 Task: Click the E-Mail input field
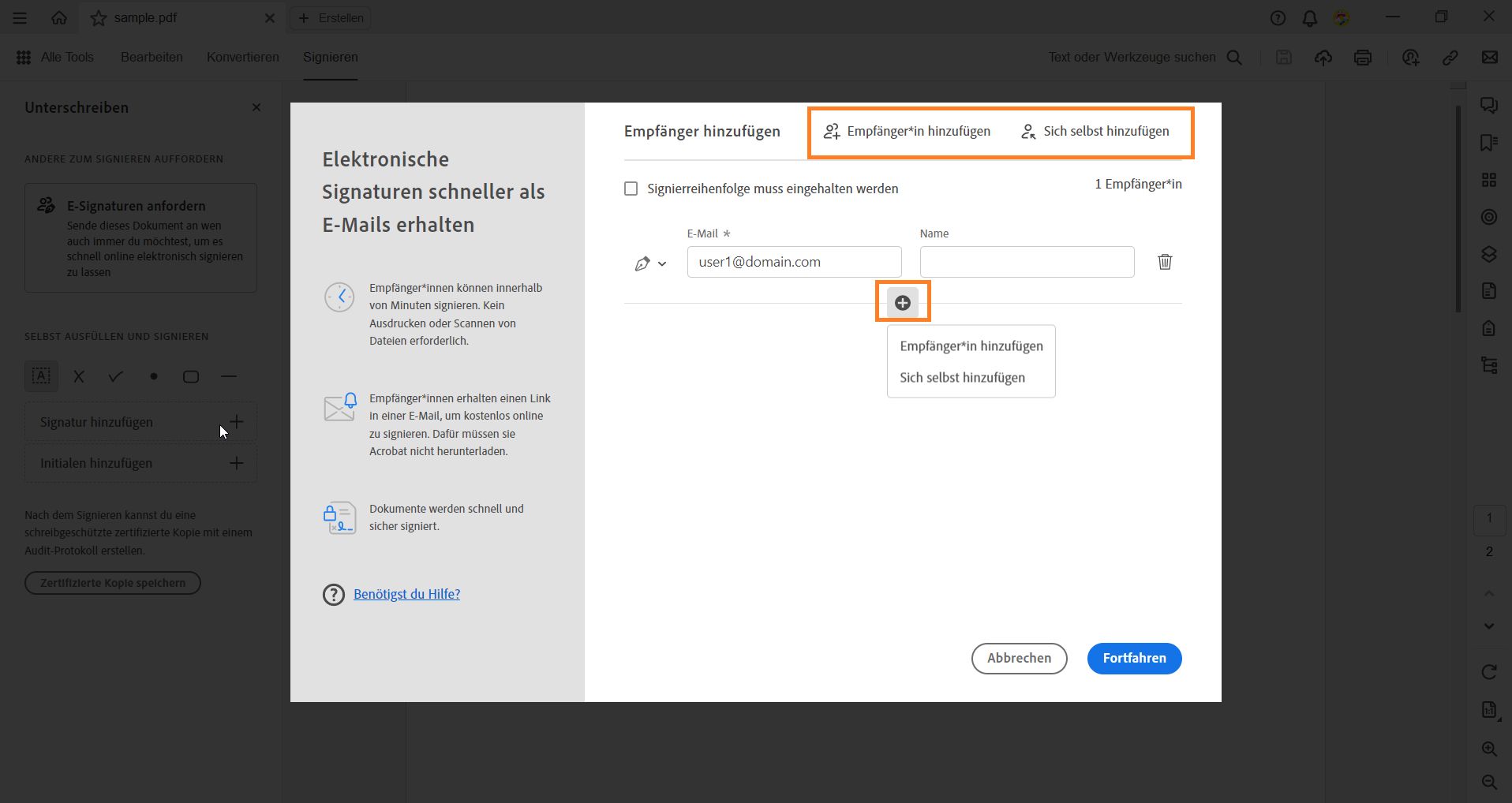coord(794,261)
